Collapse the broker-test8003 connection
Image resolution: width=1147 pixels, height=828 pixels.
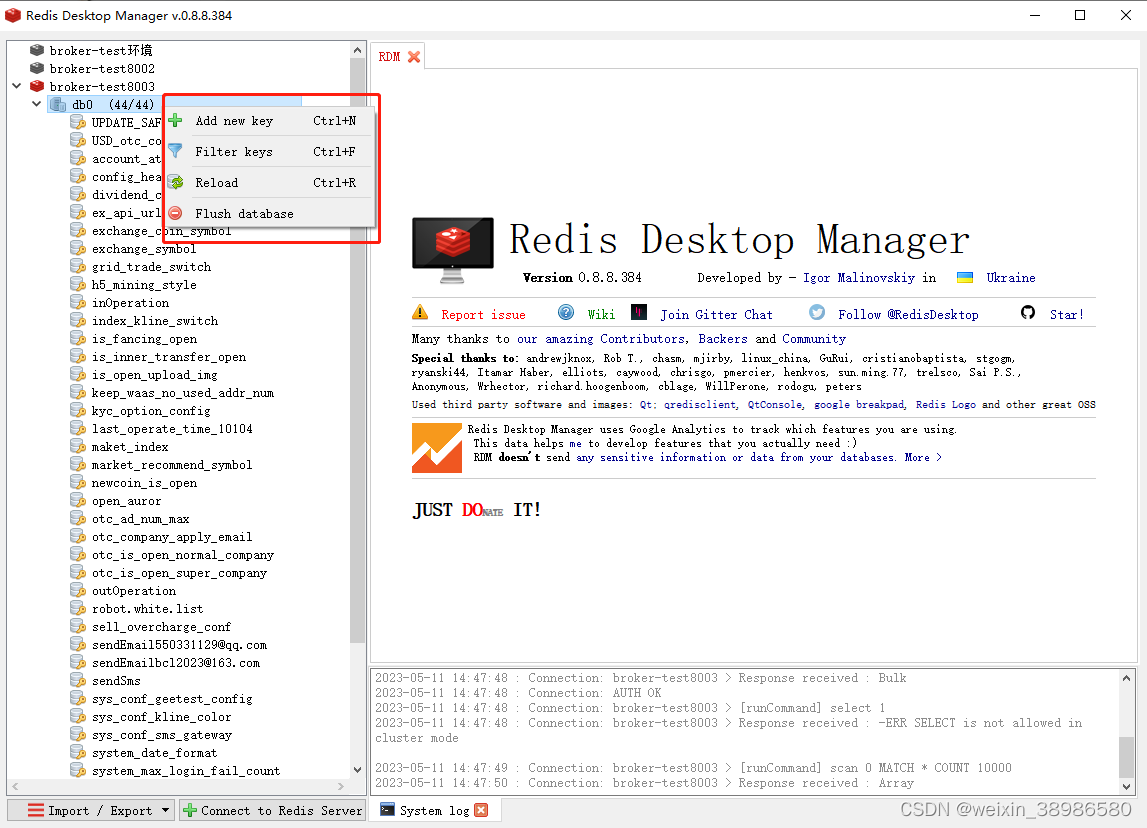tap(16, 85)
